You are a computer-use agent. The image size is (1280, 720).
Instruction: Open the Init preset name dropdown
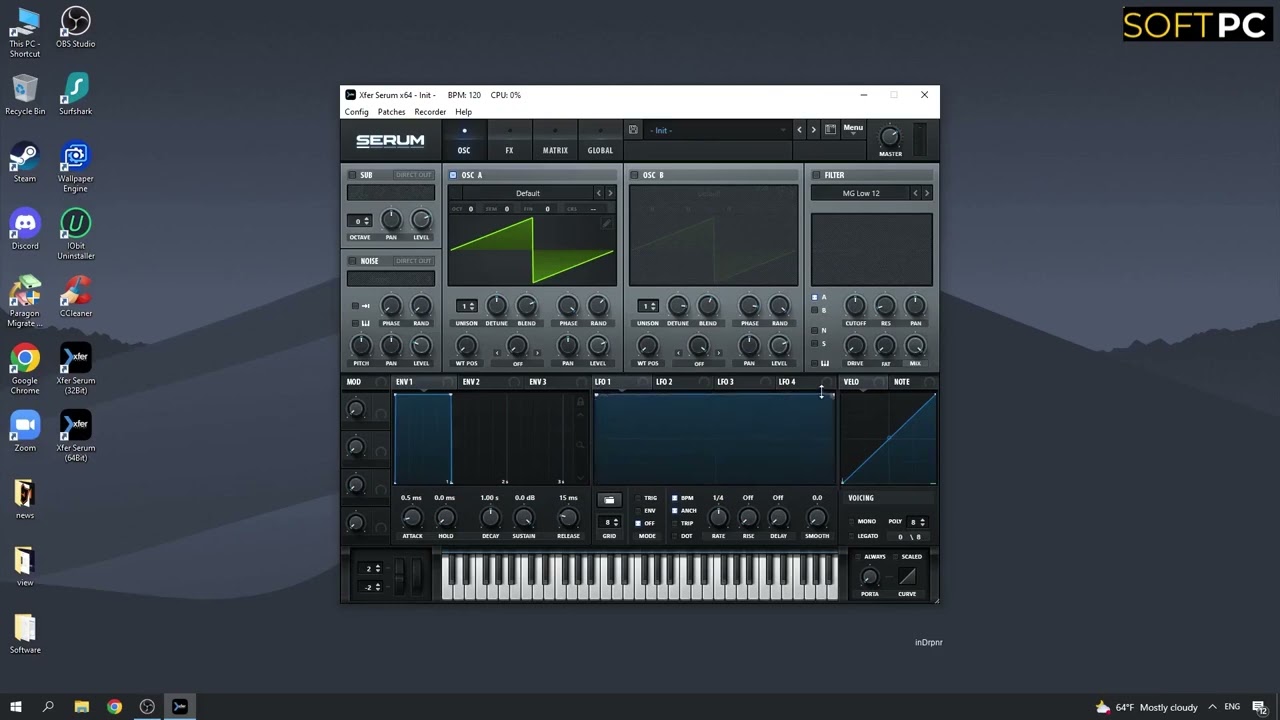tap(717, 130)
